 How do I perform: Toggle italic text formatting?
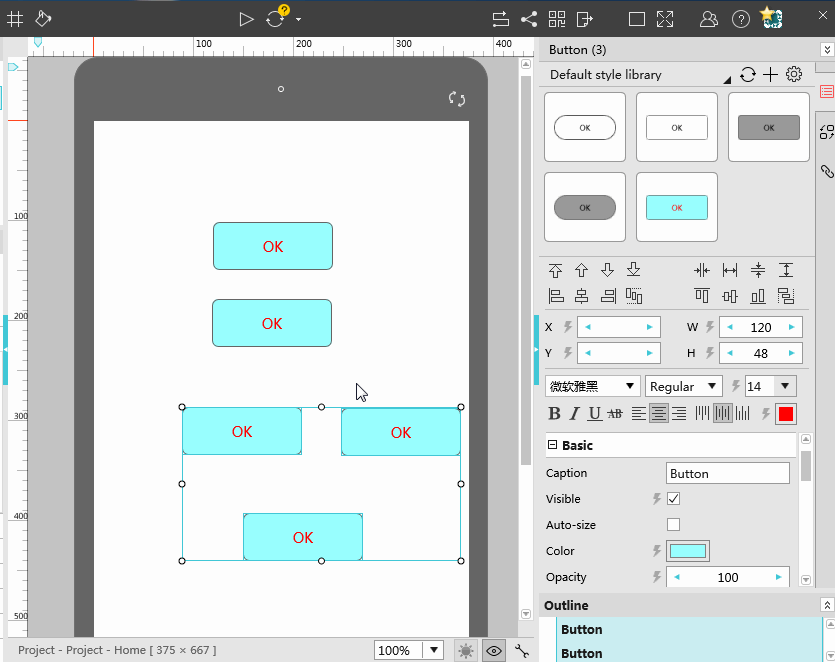pos(574,414)
